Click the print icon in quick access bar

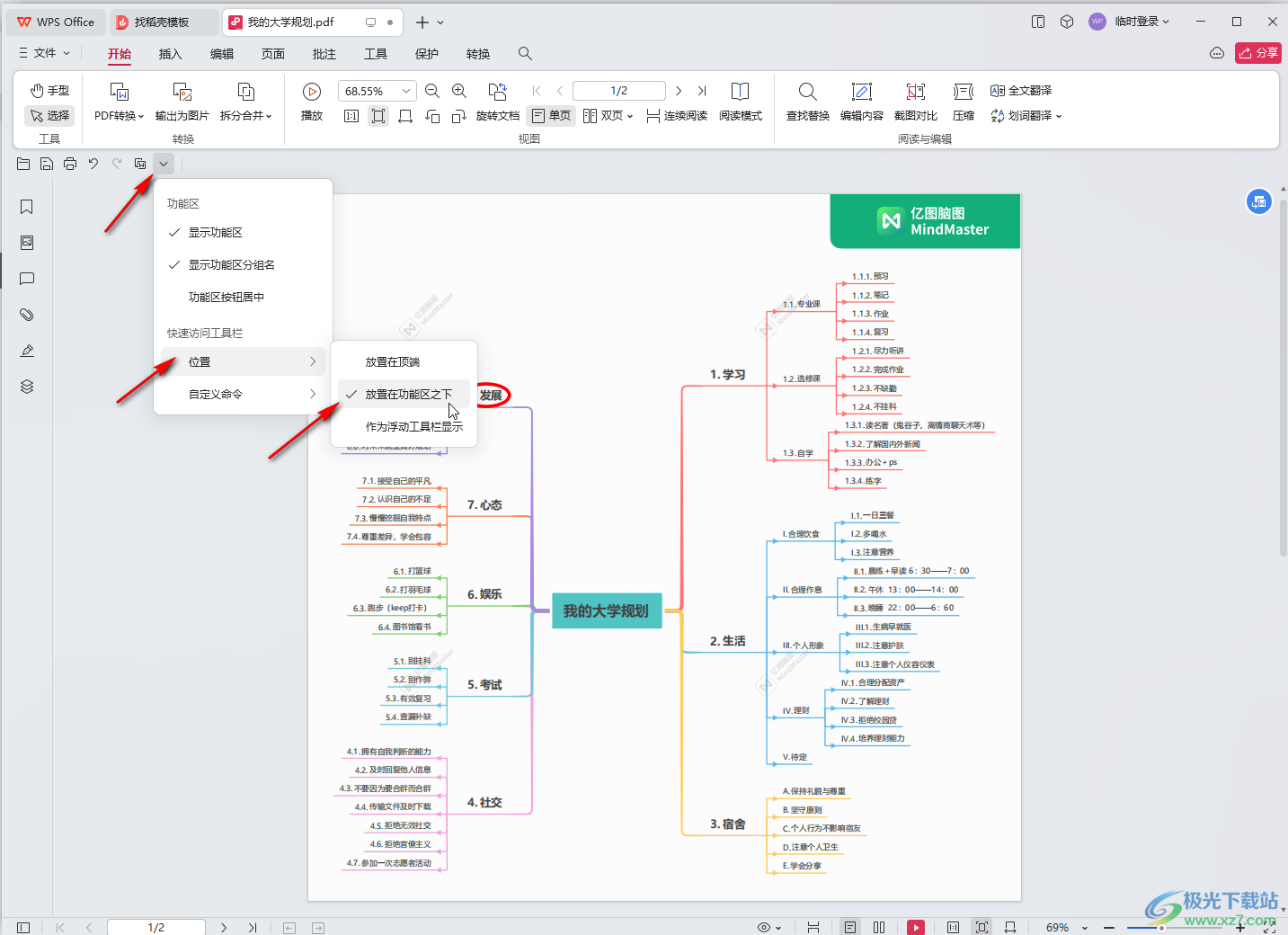[x=70, y=164]
